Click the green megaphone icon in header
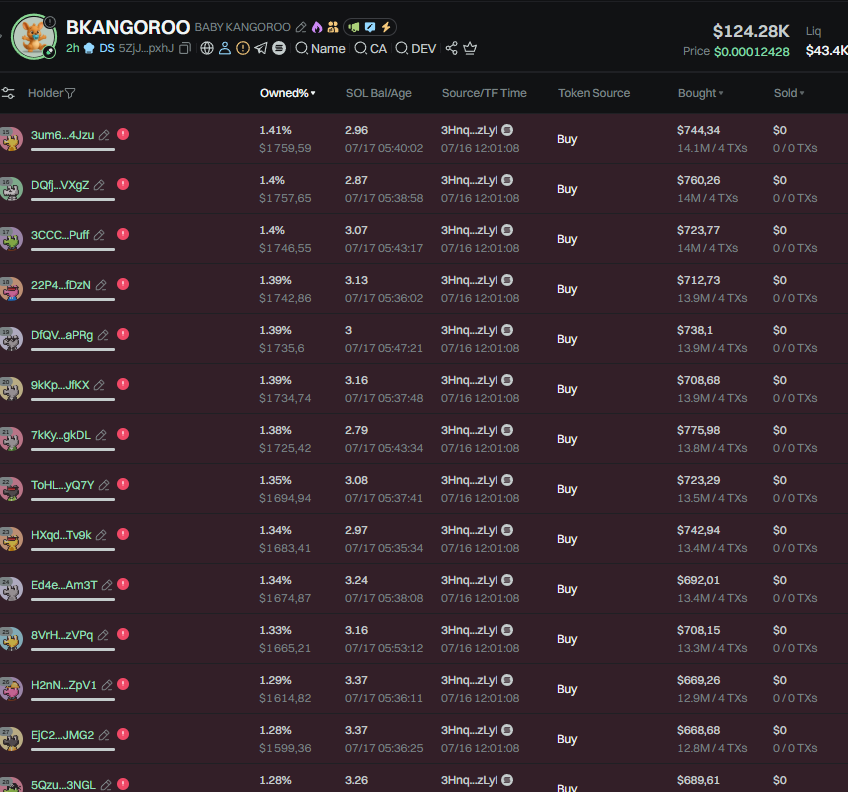The width and height of the screenshot is (848, 792). pos(354,27)
